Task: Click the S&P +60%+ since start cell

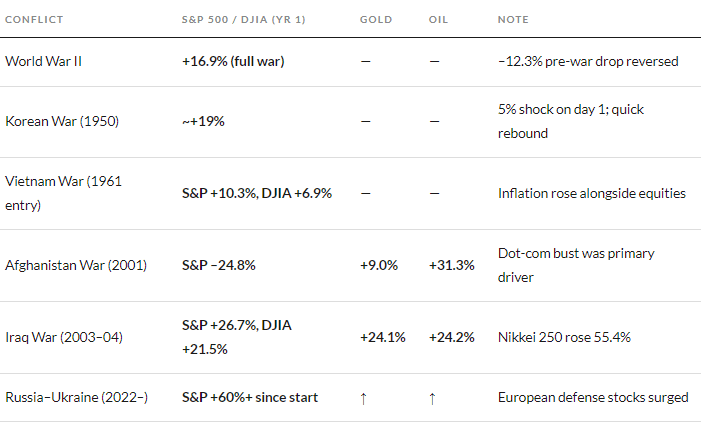Action: (250, 398)
